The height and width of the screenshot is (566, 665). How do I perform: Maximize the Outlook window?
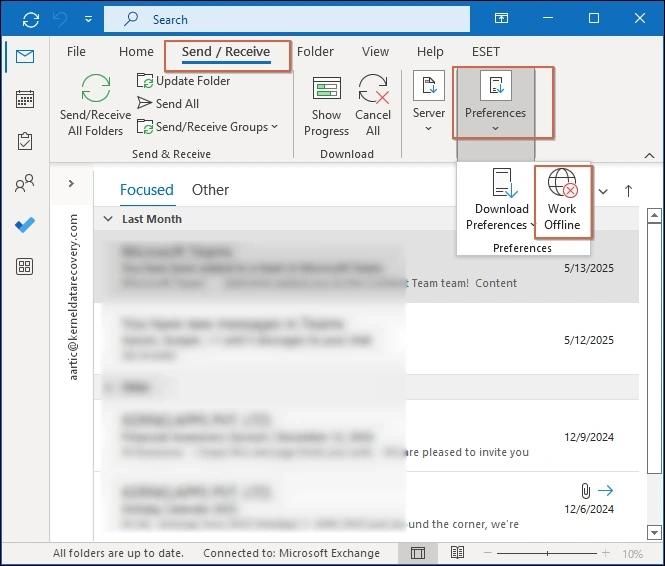pyautogui.click(x=594, y=18)
